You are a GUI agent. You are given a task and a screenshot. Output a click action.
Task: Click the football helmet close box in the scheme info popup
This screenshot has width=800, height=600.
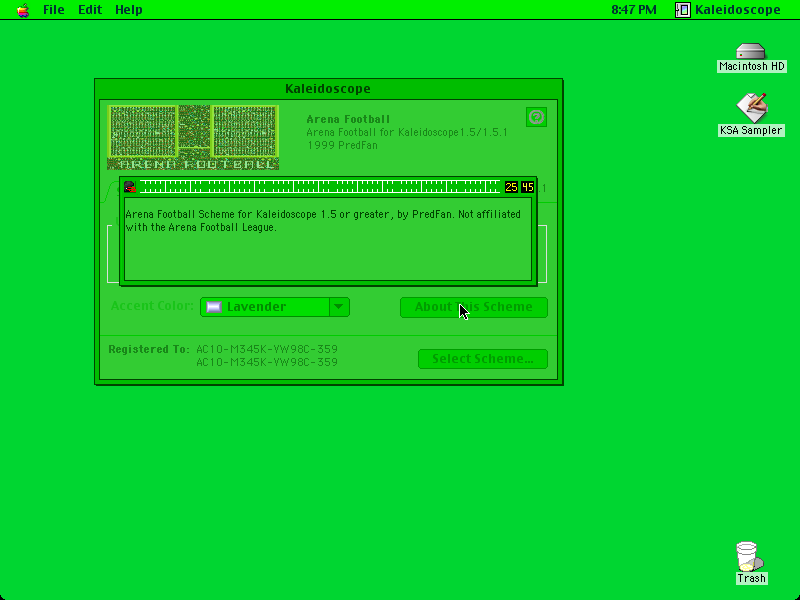point(130,187)
